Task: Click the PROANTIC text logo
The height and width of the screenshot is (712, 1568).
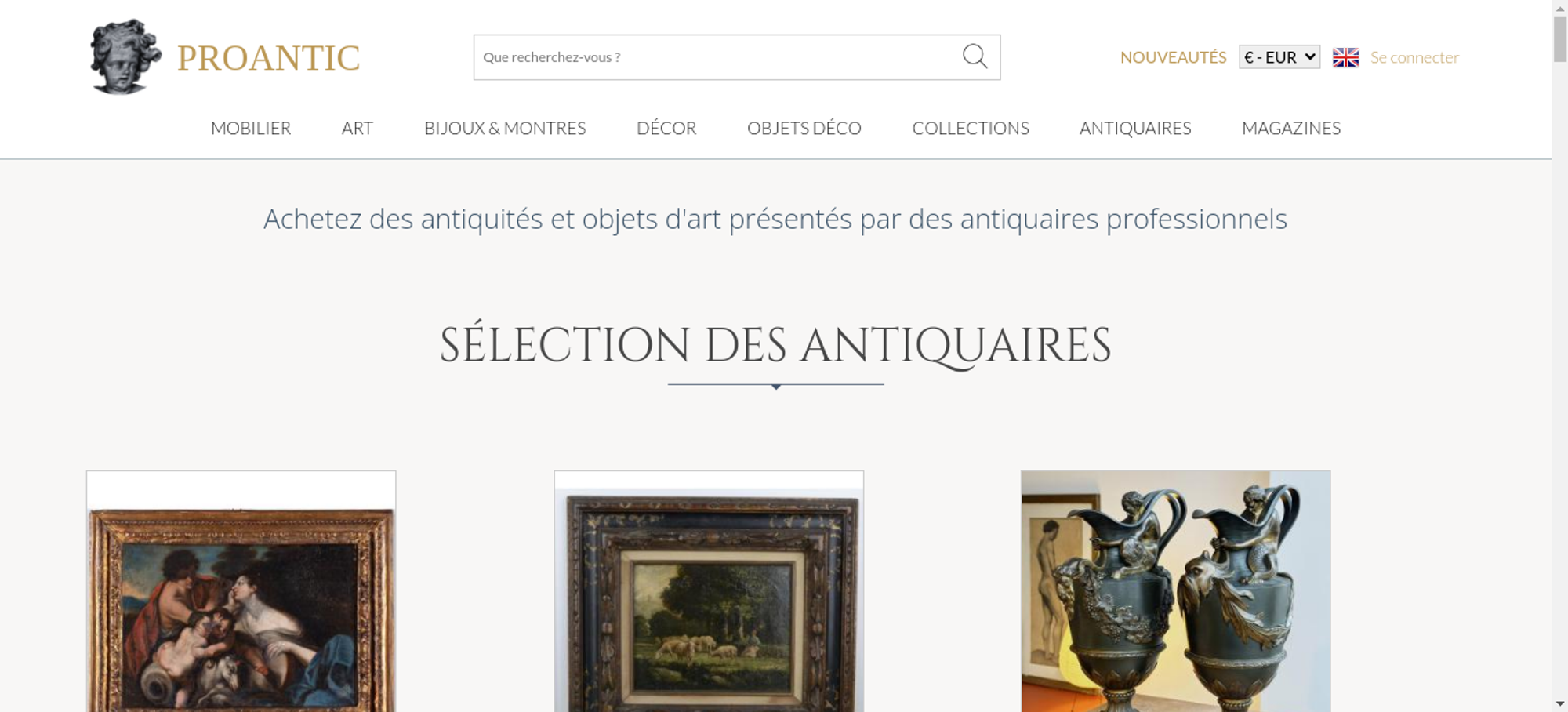Action: [x=268, y=58]
